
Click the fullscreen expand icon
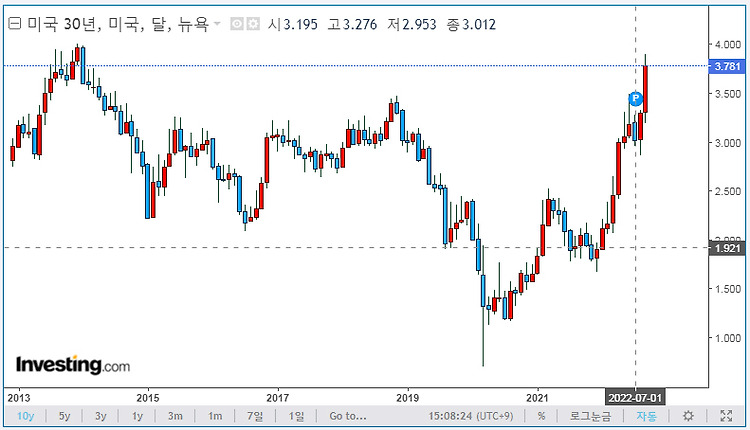(726, 416)
